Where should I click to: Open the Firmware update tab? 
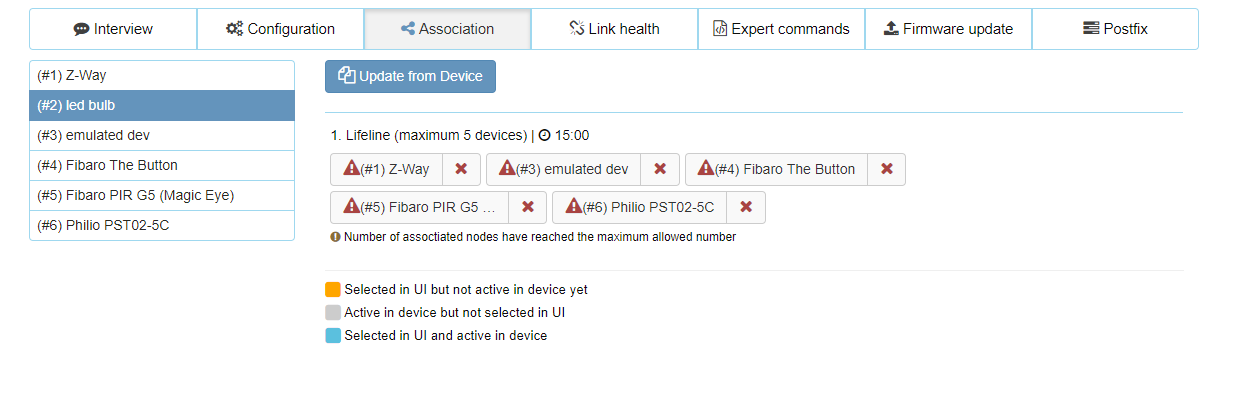pos(948,29)
